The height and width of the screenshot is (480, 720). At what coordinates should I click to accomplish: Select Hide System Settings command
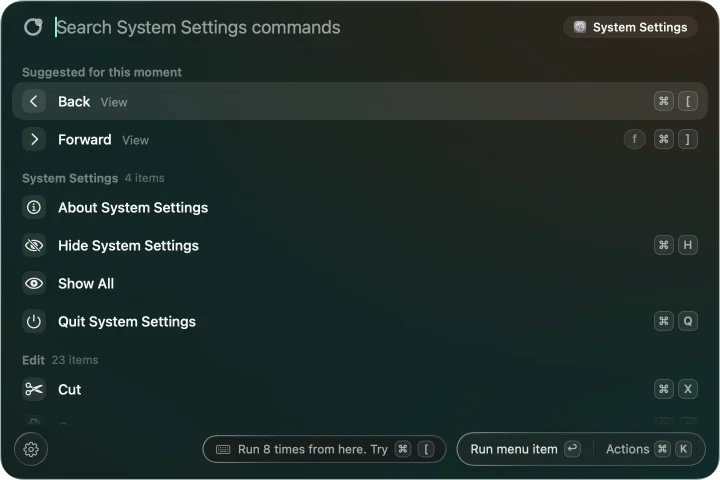[x=360, y=245]
